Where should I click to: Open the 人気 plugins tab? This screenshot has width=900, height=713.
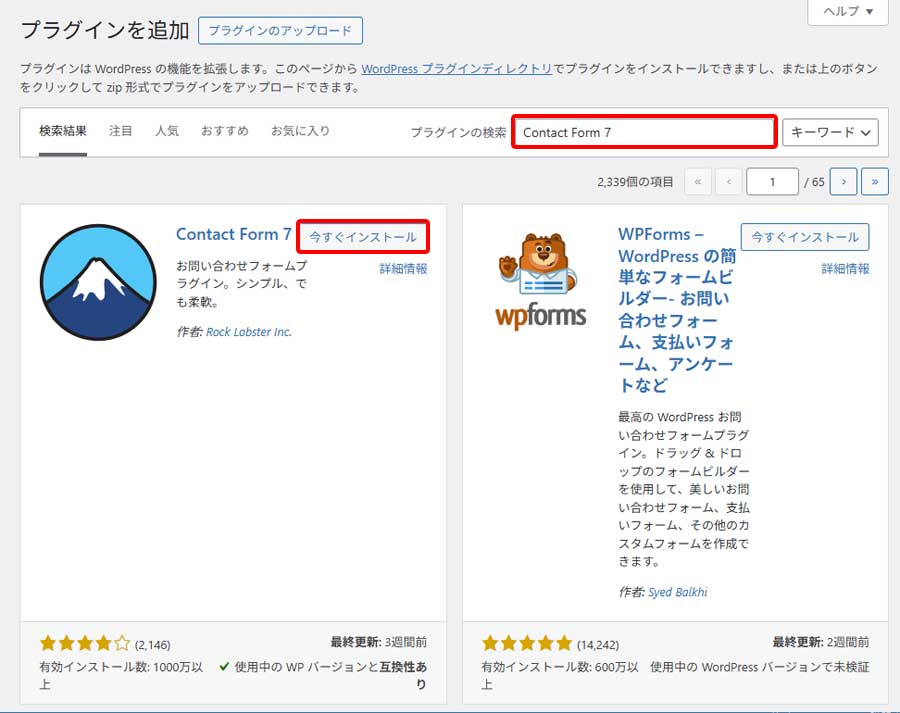pos(166,130)
